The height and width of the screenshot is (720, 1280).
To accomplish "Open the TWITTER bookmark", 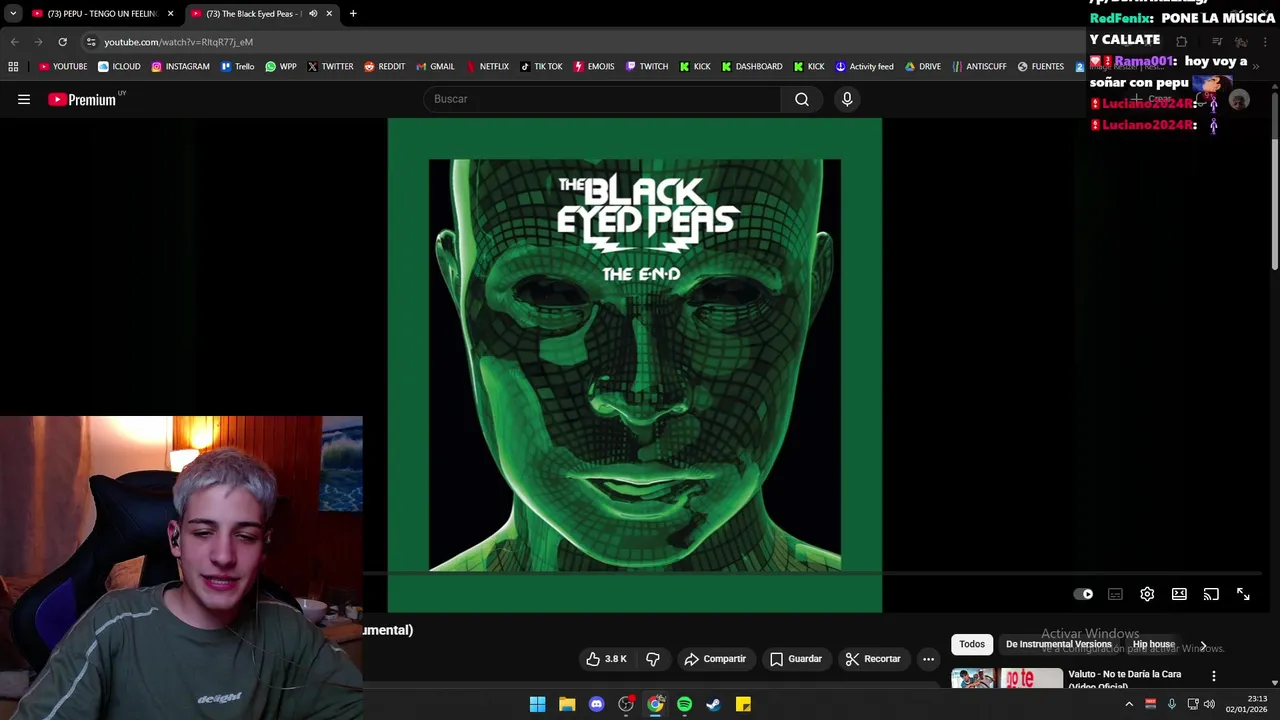I will pos(330,67).
